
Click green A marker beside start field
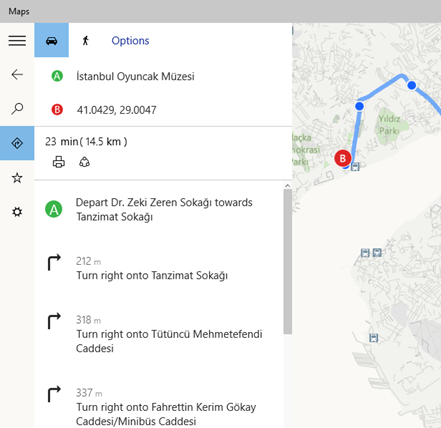tap(57, 76)
